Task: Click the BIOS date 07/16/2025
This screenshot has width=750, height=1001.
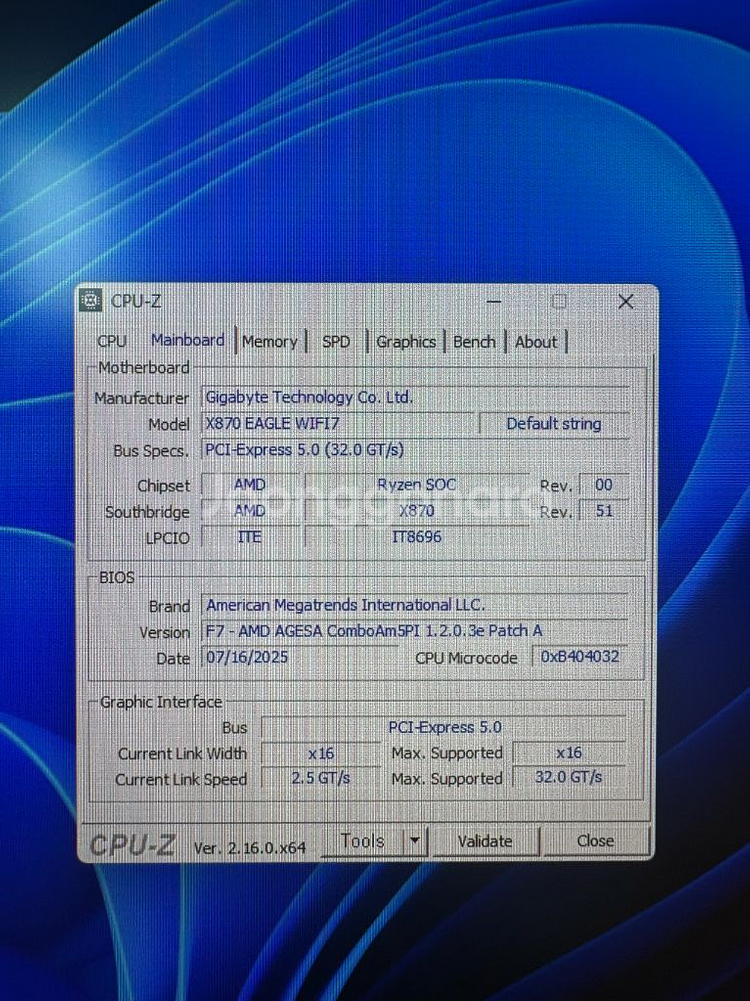Action: pyautogui.click(x=299, y=657)
